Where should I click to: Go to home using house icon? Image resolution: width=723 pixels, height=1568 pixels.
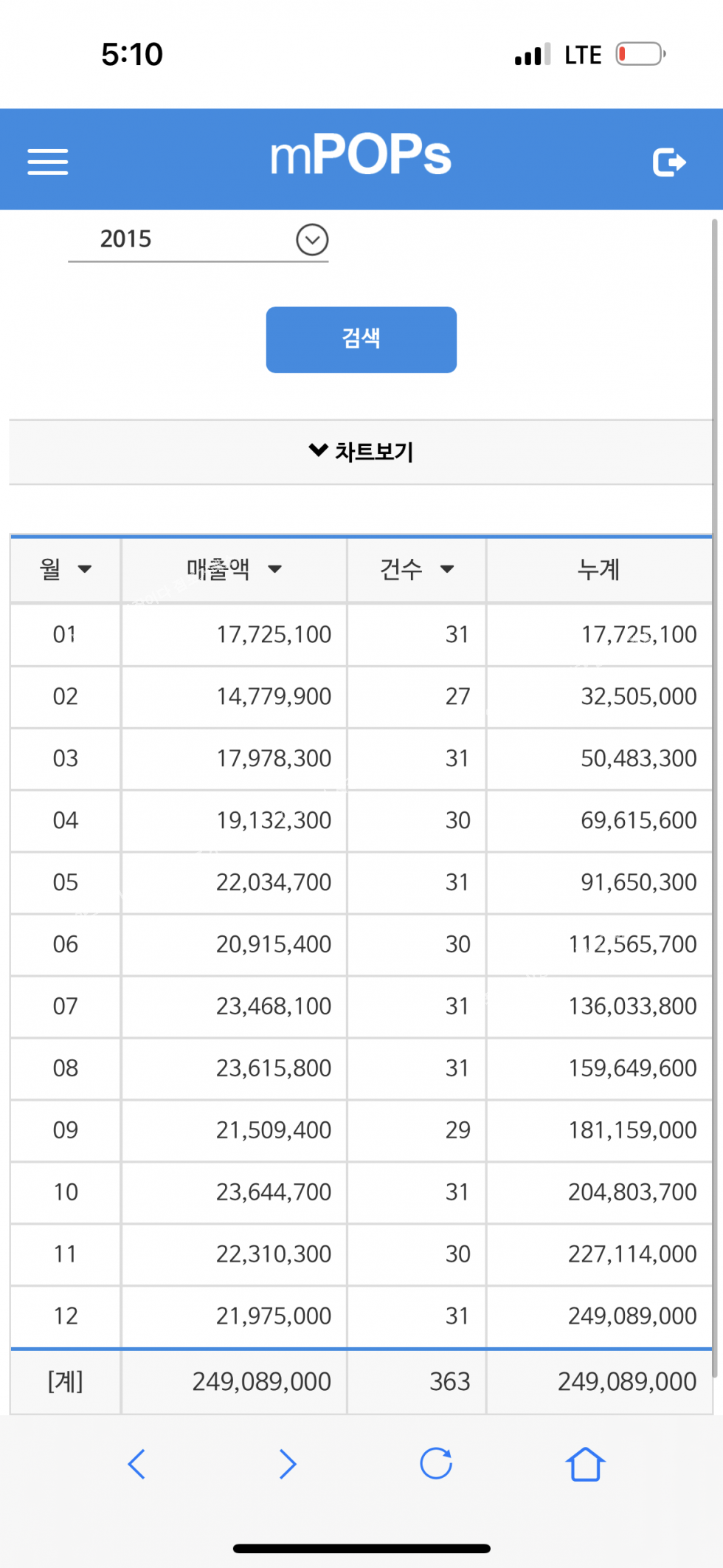(x=585, y=1464)
